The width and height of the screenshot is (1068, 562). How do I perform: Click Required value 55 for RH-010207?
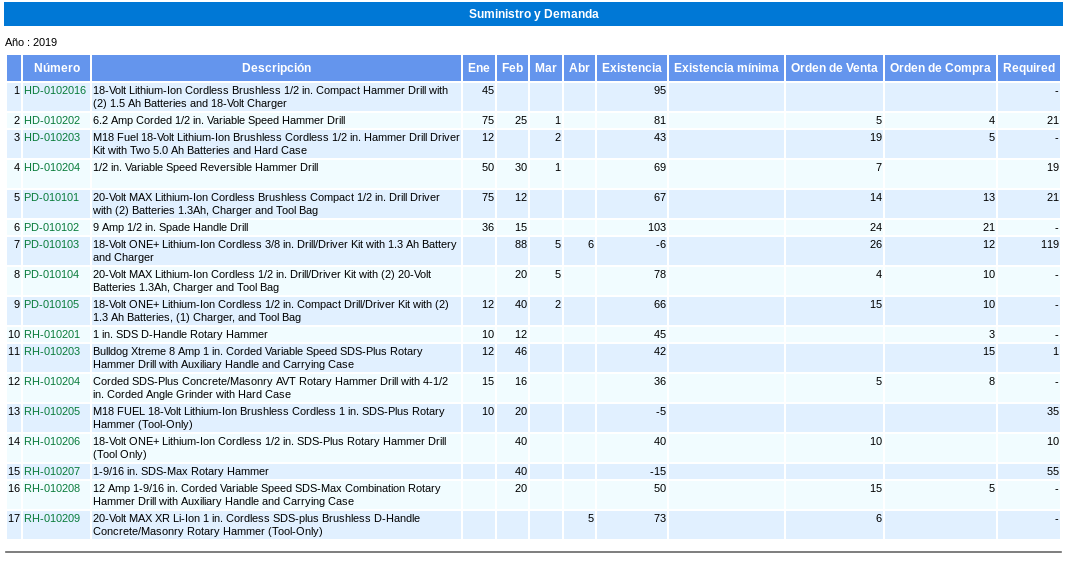[1053, 471]
